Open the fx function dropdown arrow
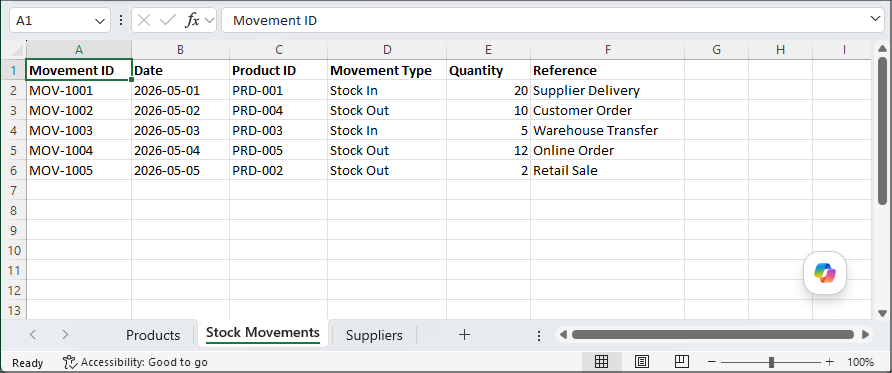Image resolution: width=892 pixels, height=373 pixels. [208, 21]
